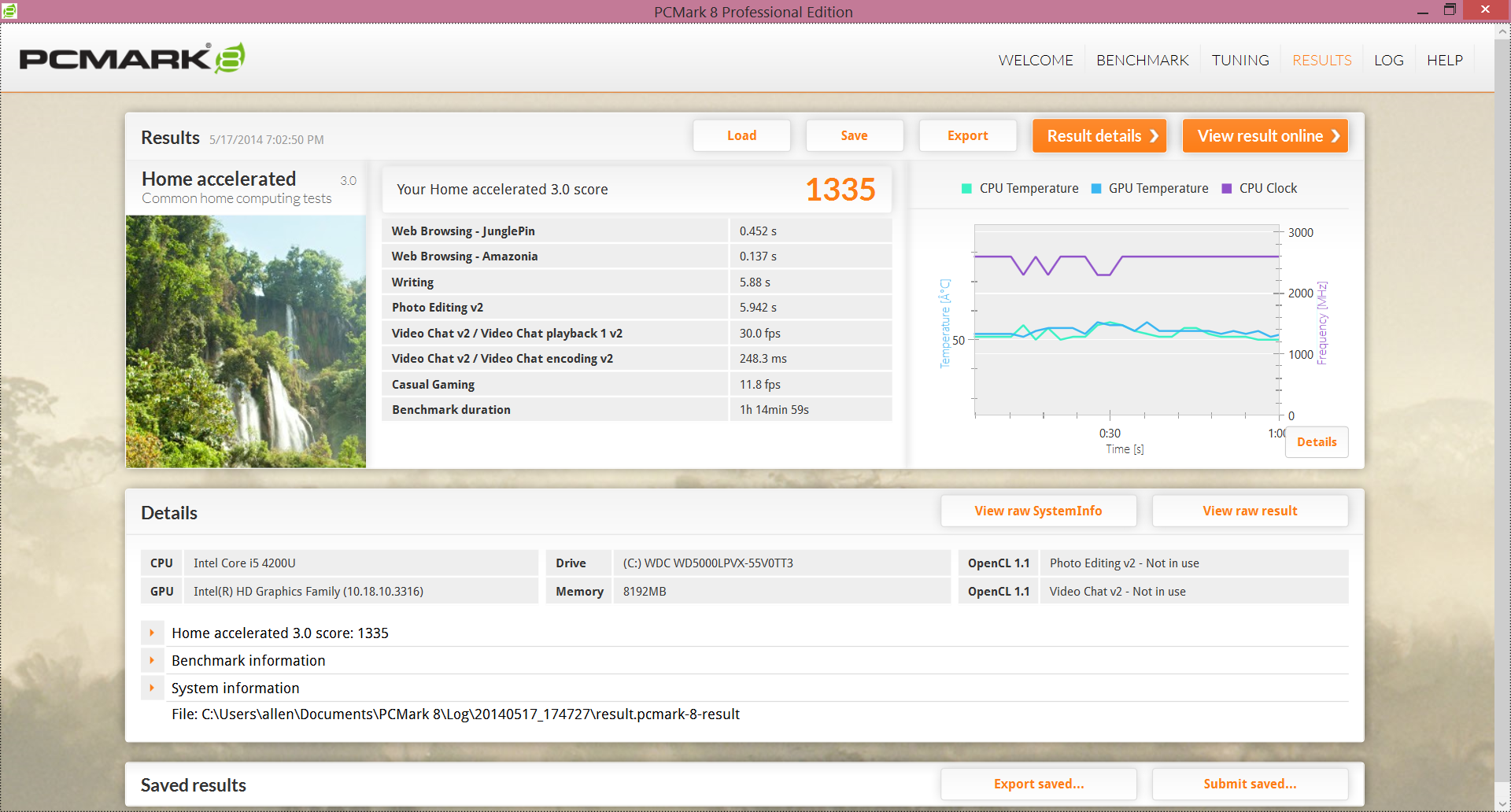
Task: Click the PCMark app icon in title bar
Action: (9, 11)
